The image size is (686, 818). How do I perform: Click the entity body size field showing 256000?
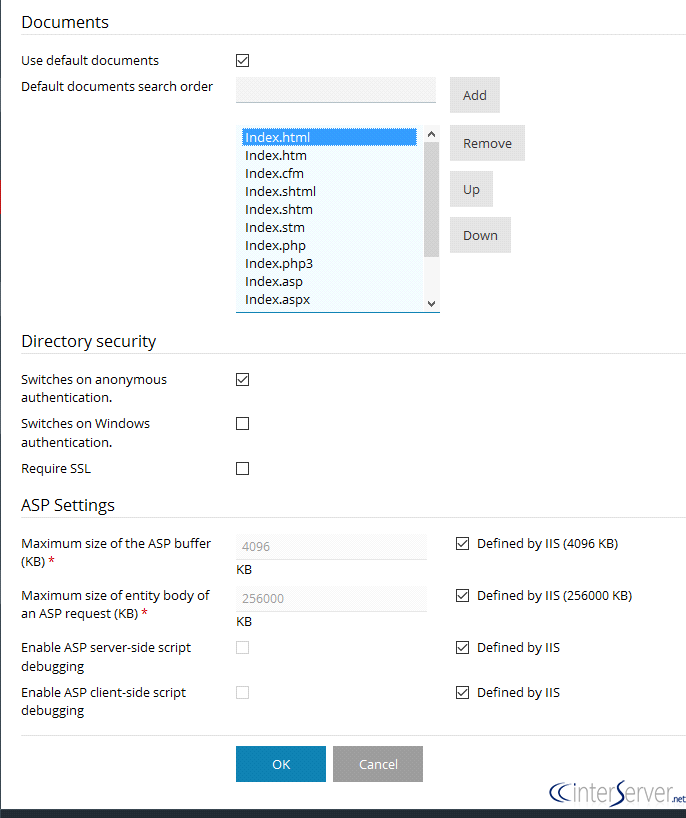[x=331, y=598]
